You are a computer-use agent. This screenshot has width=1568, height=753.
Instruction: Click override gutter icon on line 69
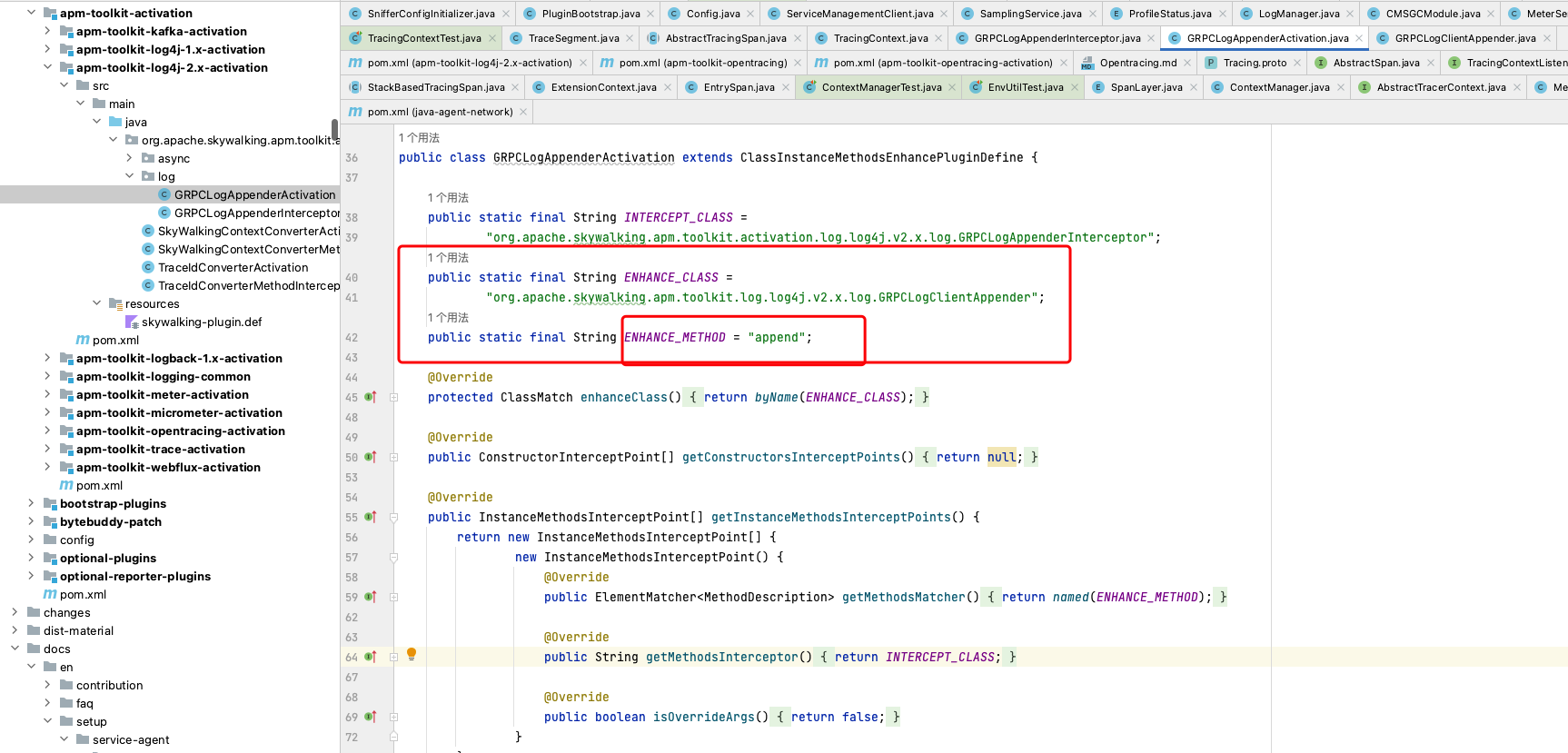[x=371, y=717]
